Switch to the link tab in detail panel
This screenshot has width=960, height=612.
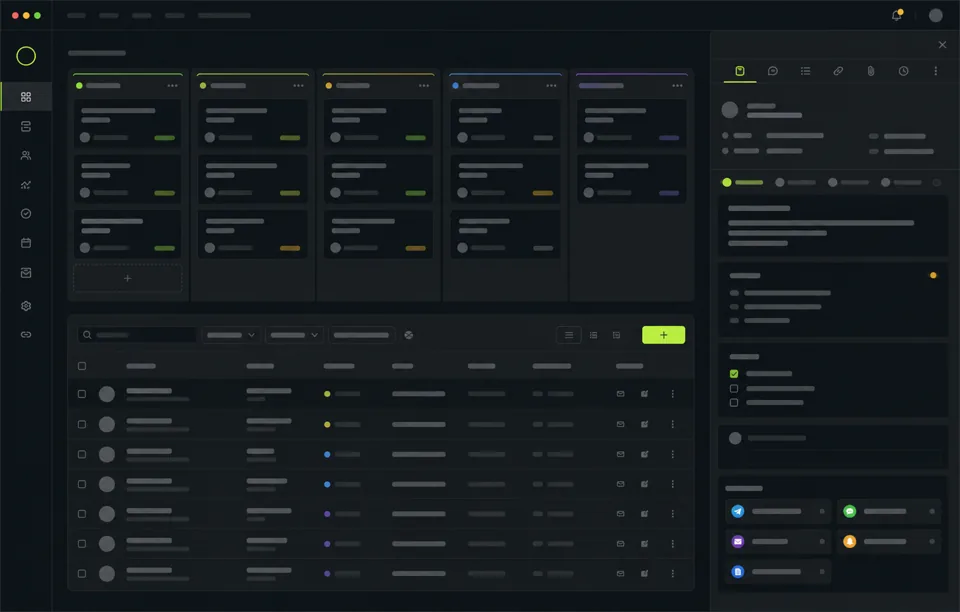(x=838, y=71)
